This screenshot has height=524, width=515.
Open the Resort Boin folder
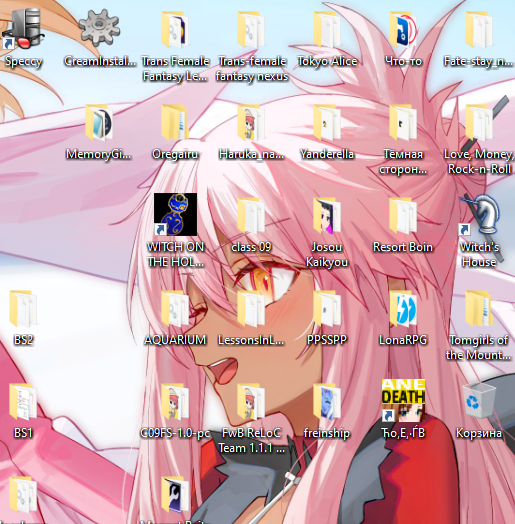tap(403, 217)
